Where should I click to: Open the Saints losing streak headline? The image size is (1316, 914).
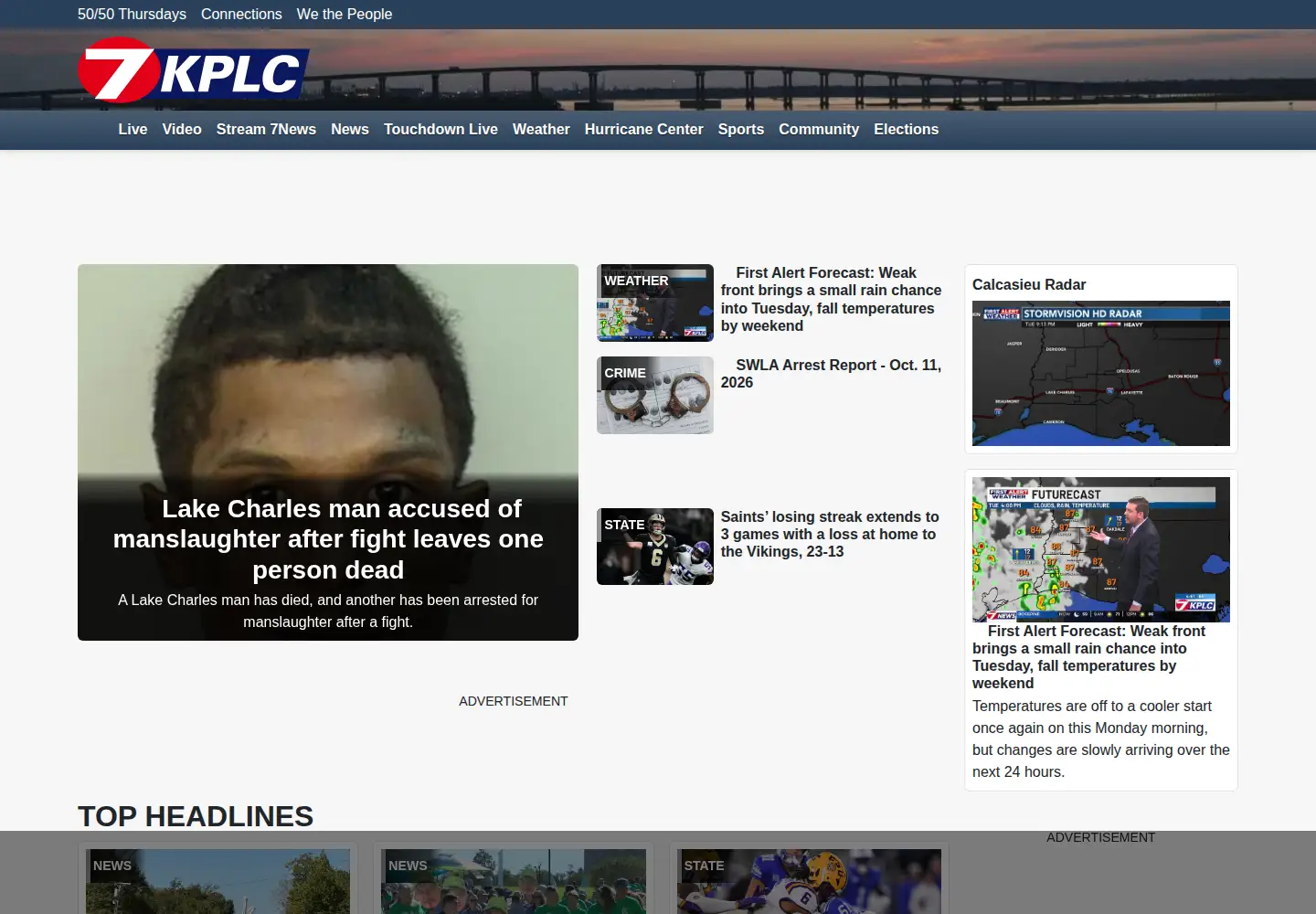point(830,534)
